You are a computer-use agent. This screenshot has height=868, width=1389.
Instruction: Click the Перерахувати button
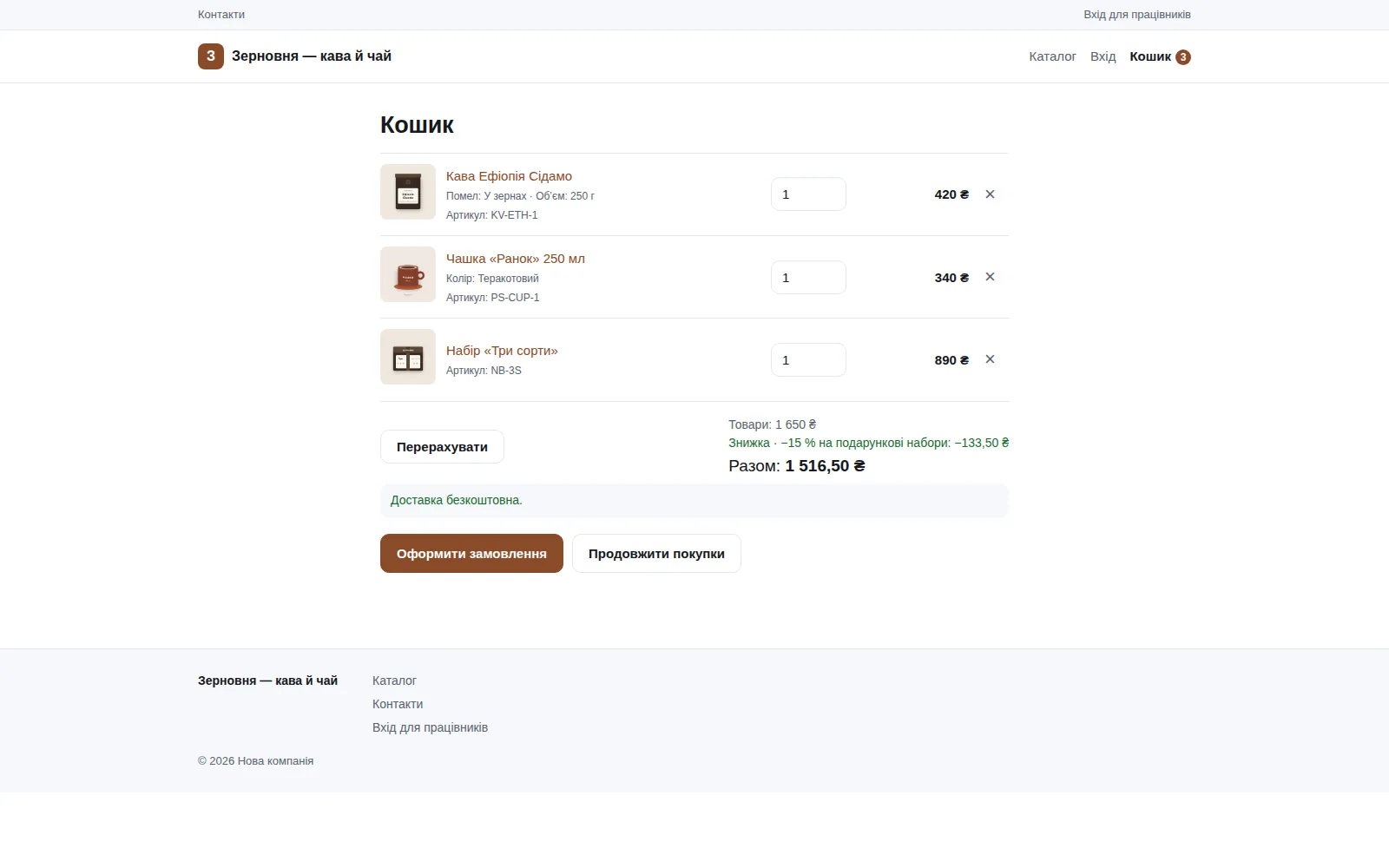[442, 447]
